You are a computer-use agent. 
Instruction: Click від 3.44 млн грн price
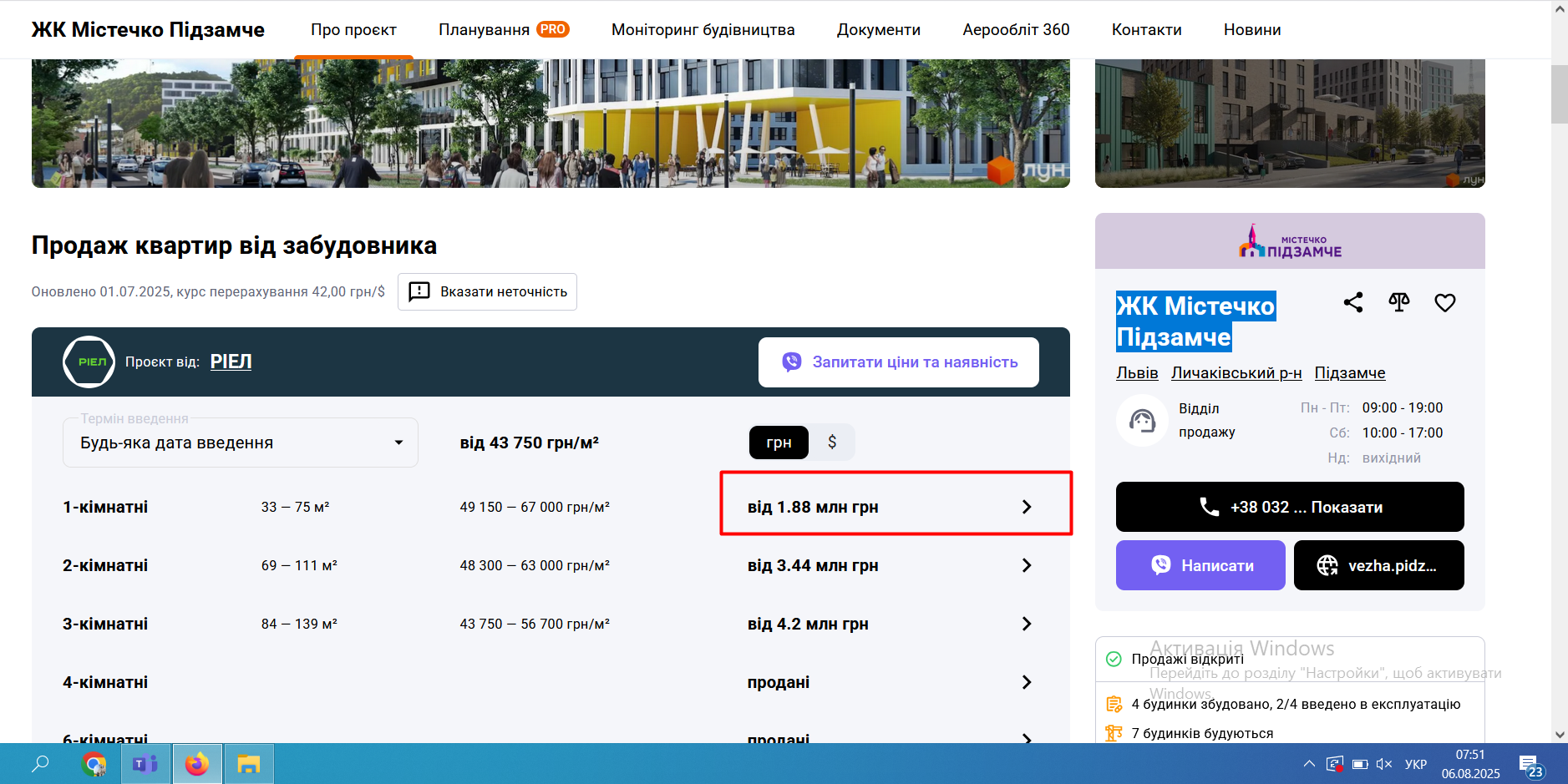[813, 565]
